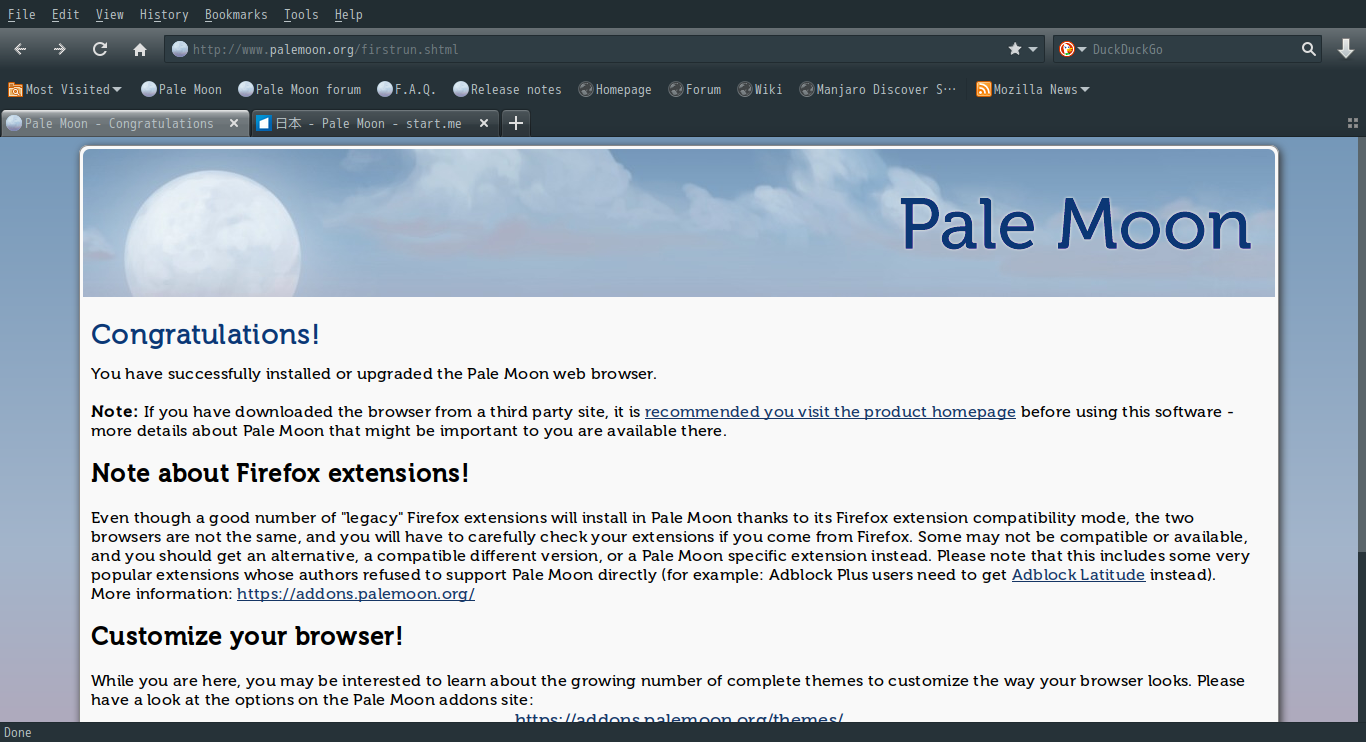Reload the current page
The image size is (1366, 742).
(100, 49)
